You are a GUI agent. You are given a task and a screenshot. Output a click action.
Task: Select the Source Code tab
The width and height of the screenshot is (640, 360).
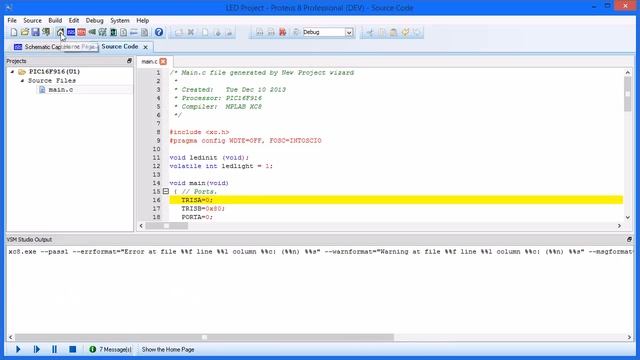[x=120, y=47]
